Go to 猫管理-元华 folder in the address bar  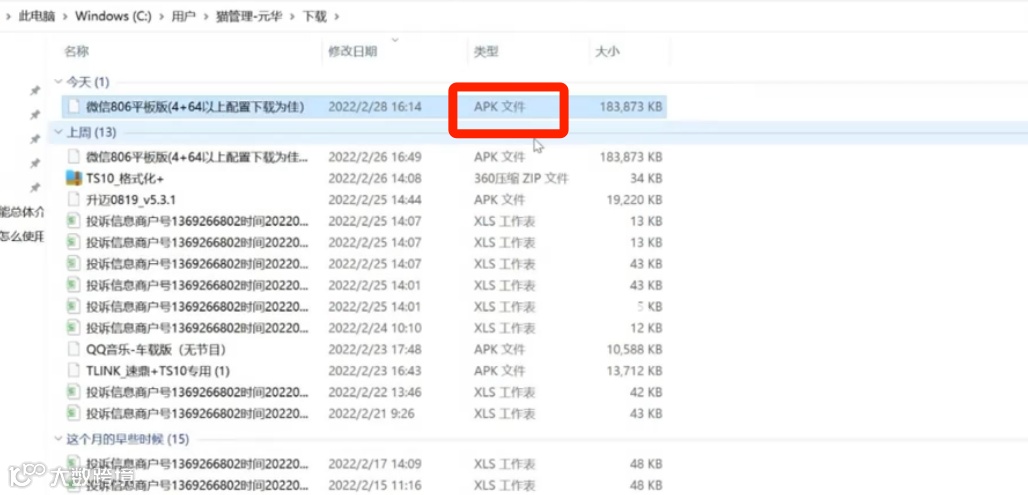[x=248, y=16]
